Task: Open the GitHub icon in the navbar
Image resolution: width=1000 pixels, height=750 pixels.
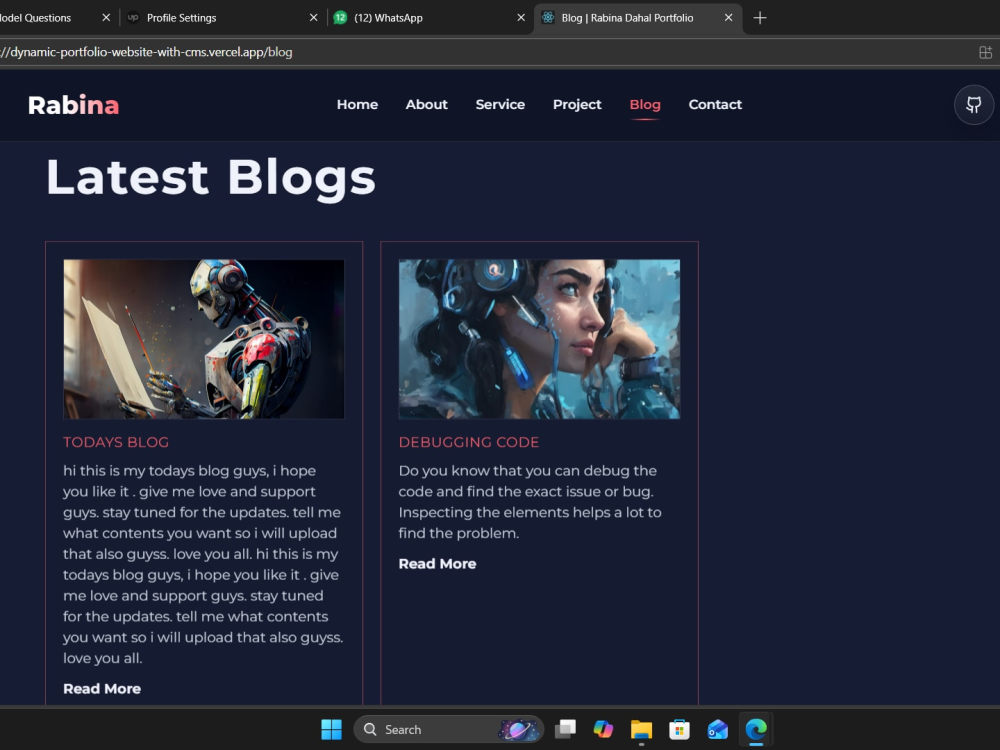Action: click(x=973, y=105)
